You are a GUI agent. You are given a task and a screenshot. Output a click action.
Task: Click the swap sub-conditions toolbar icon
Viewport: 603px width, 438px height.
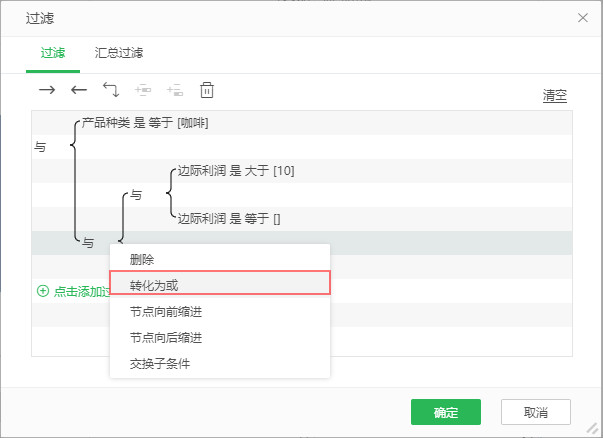(x=111, y=90)
